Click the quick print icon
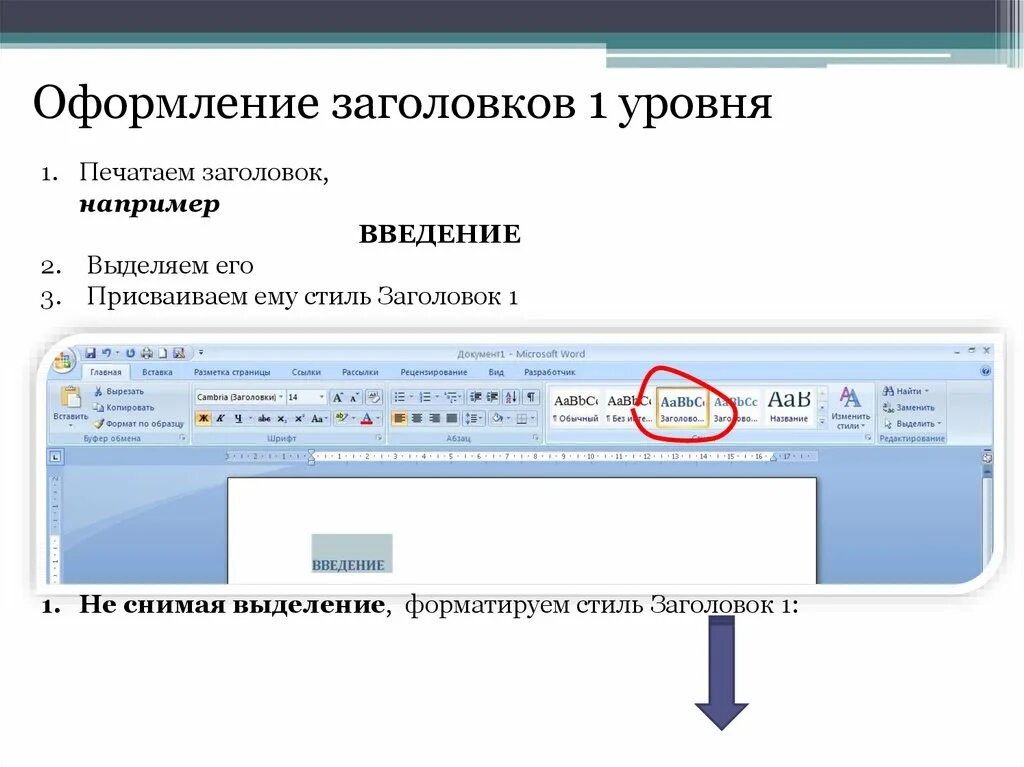 (x=147, y=353)
